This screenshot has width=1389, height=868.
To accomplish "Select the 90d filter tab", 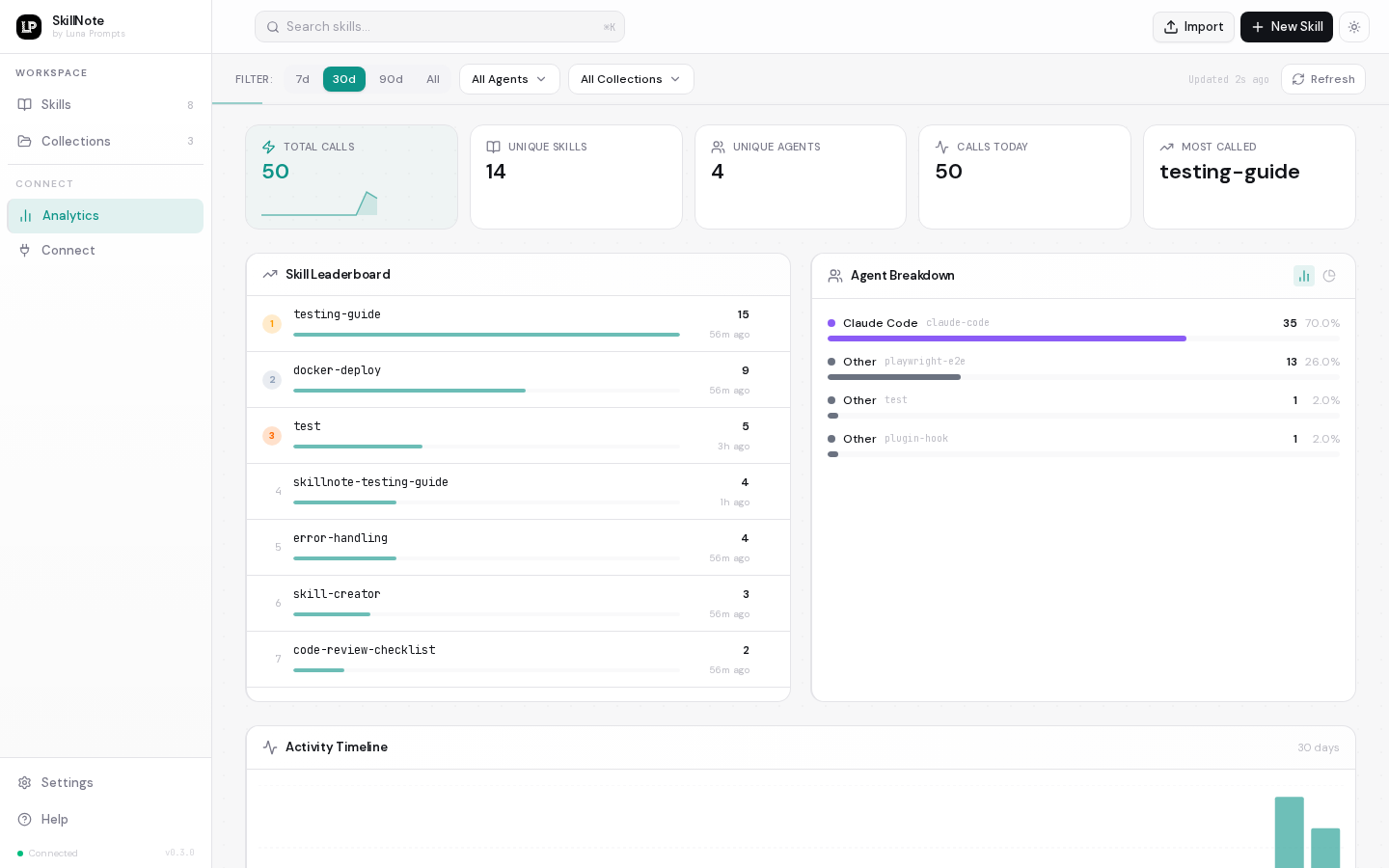I will (x=391, y=79).
